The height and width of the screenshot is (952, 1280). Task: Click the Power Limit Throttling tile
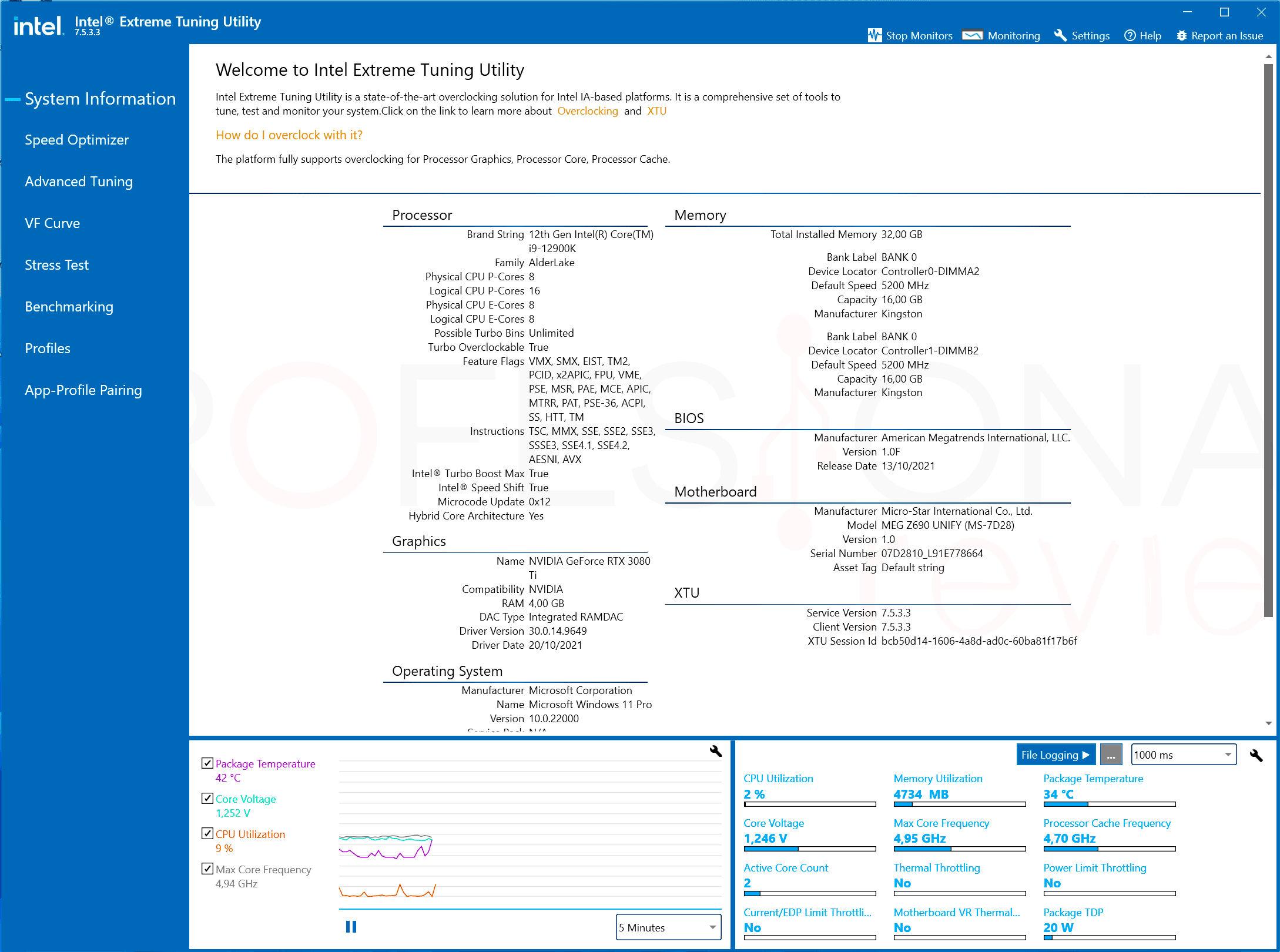[x=1110, y=879]
